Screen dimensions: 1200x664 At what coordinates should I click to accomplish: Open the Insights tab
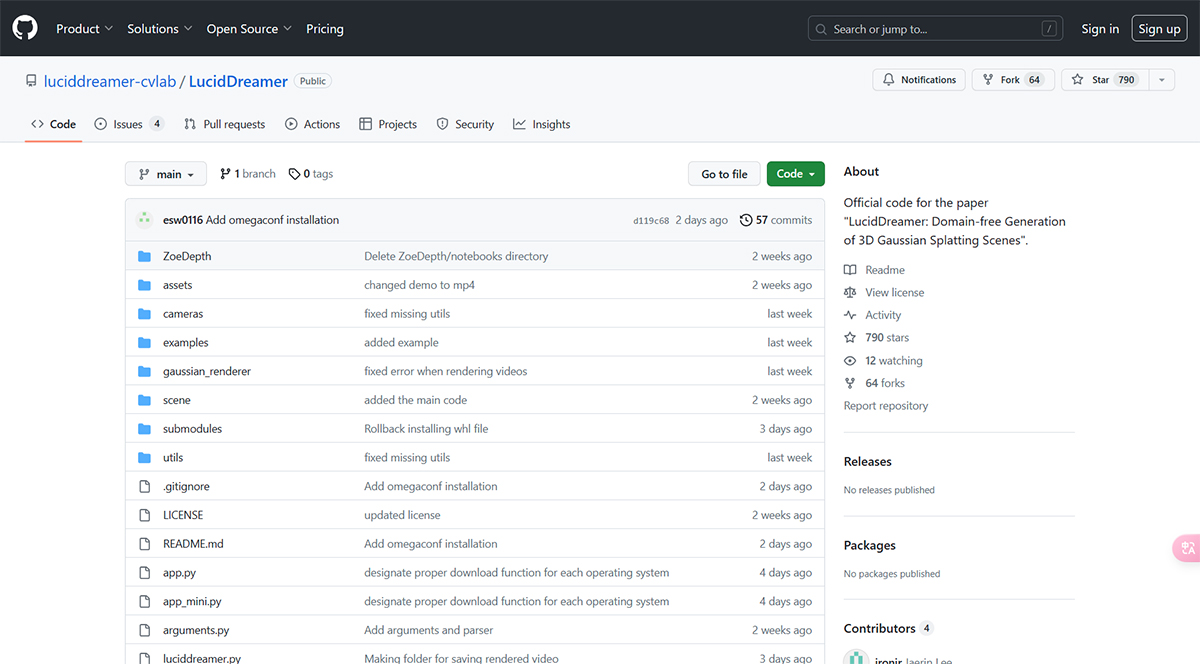[x=541, y=124]
